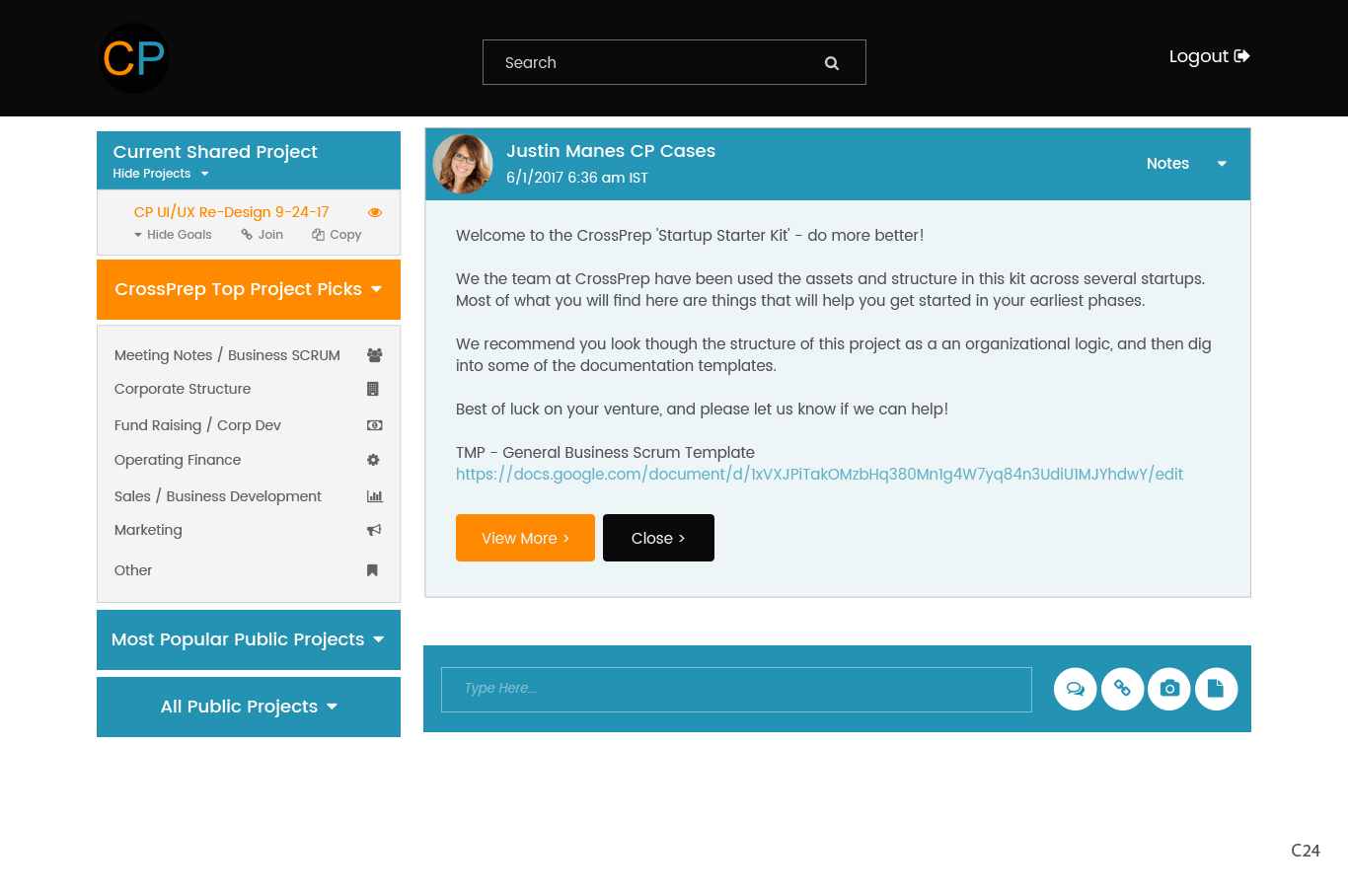Focus the Type Here message field
The height and width of the screenshot is (896, 1348).
[736, 689]
